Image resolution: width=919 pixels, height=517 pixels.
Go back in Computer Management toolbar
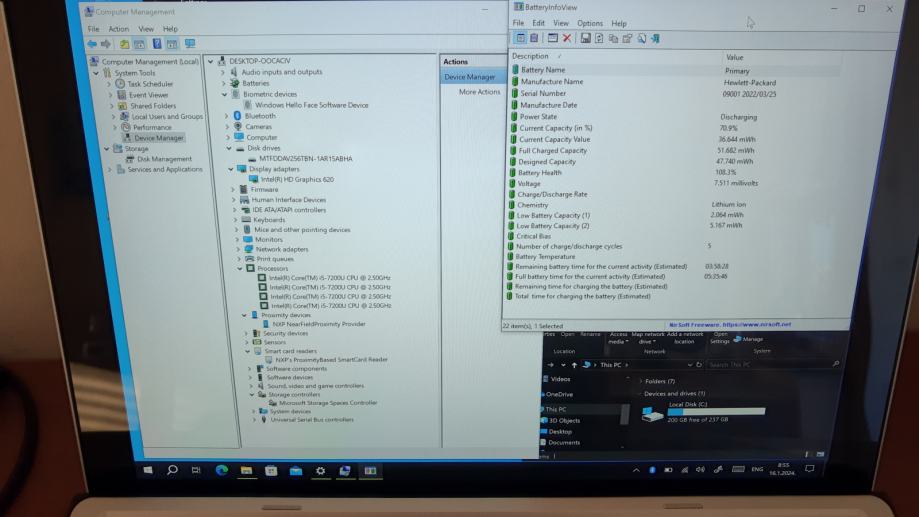[92, 44]
